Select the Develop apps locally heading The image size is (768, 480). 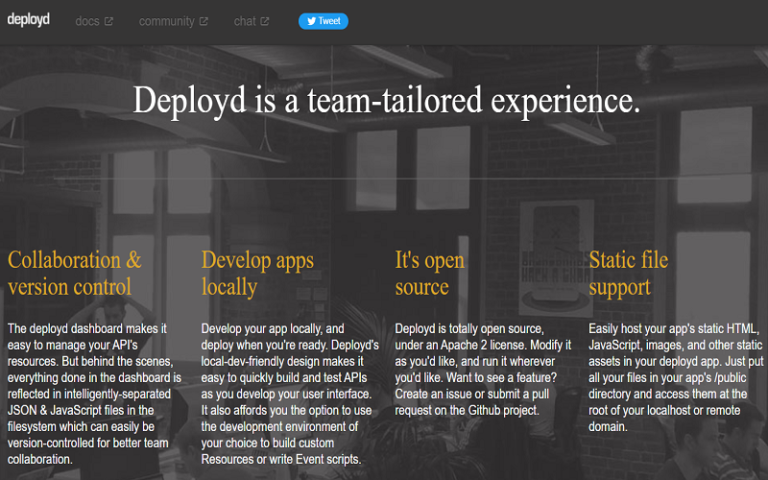click(x=257, y=273)
